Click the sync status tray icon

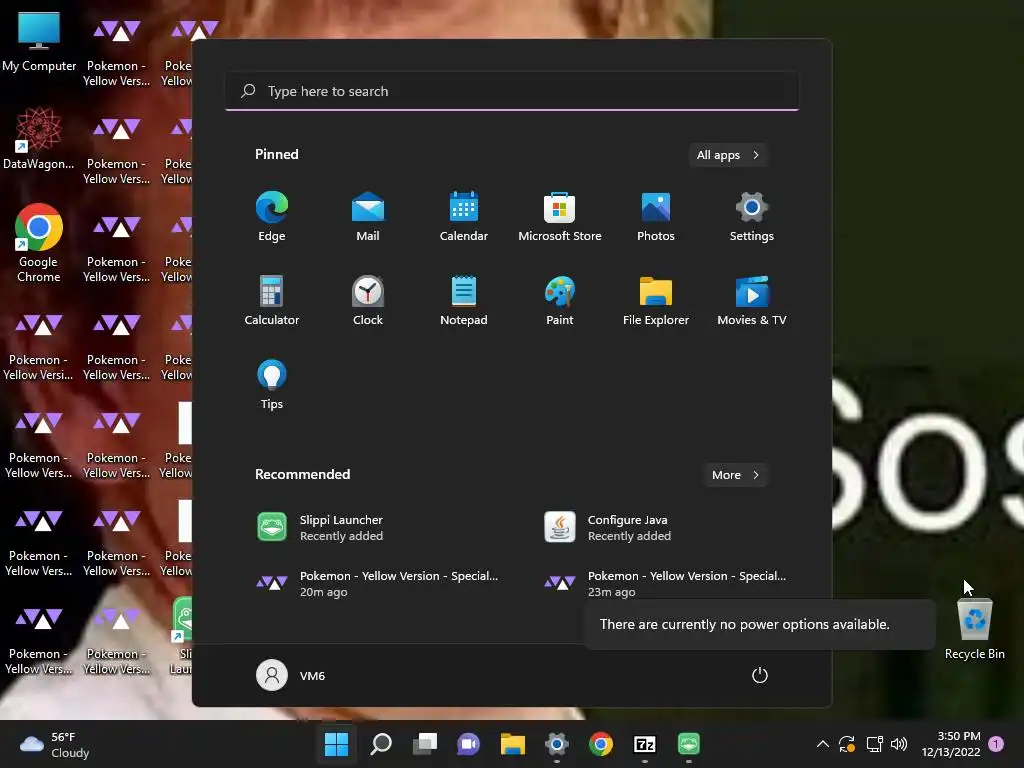[847, 744]
